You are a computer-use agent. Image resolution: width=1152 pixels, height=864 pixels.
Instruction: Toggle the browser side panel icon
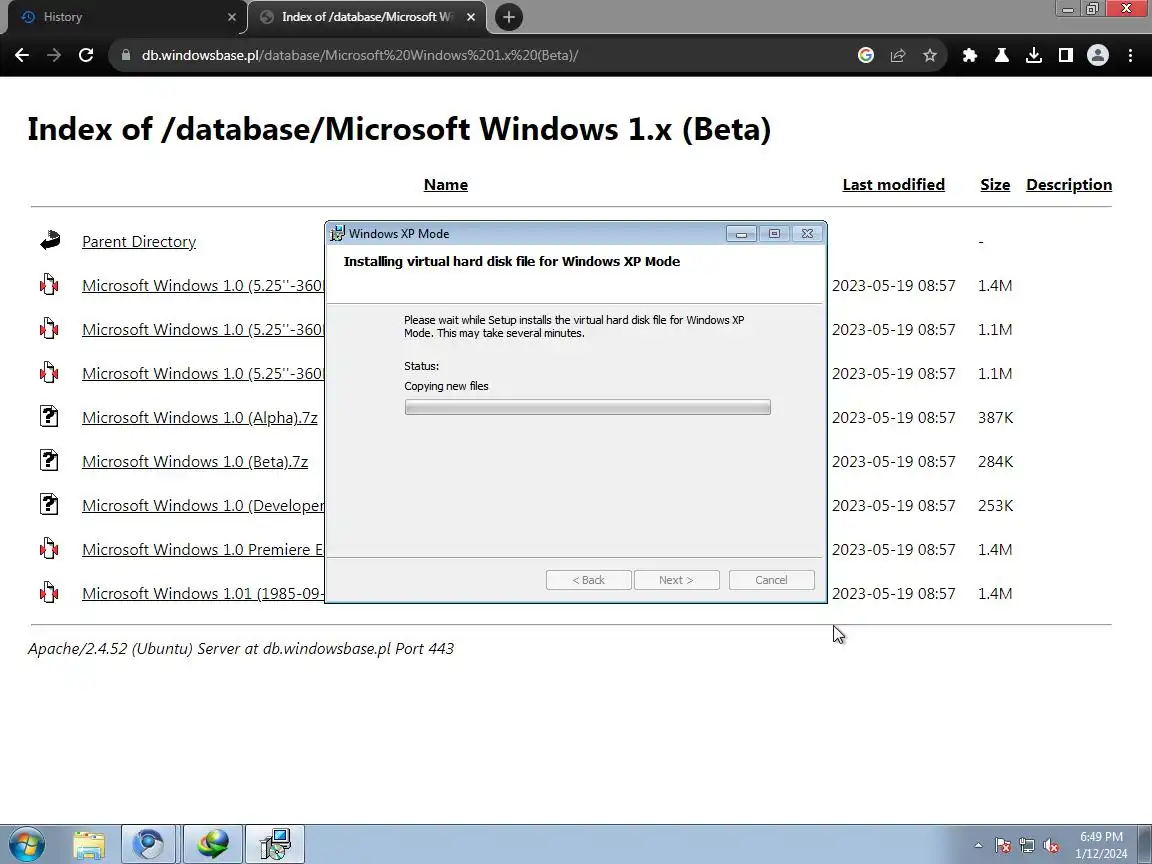pos(1065,55)
